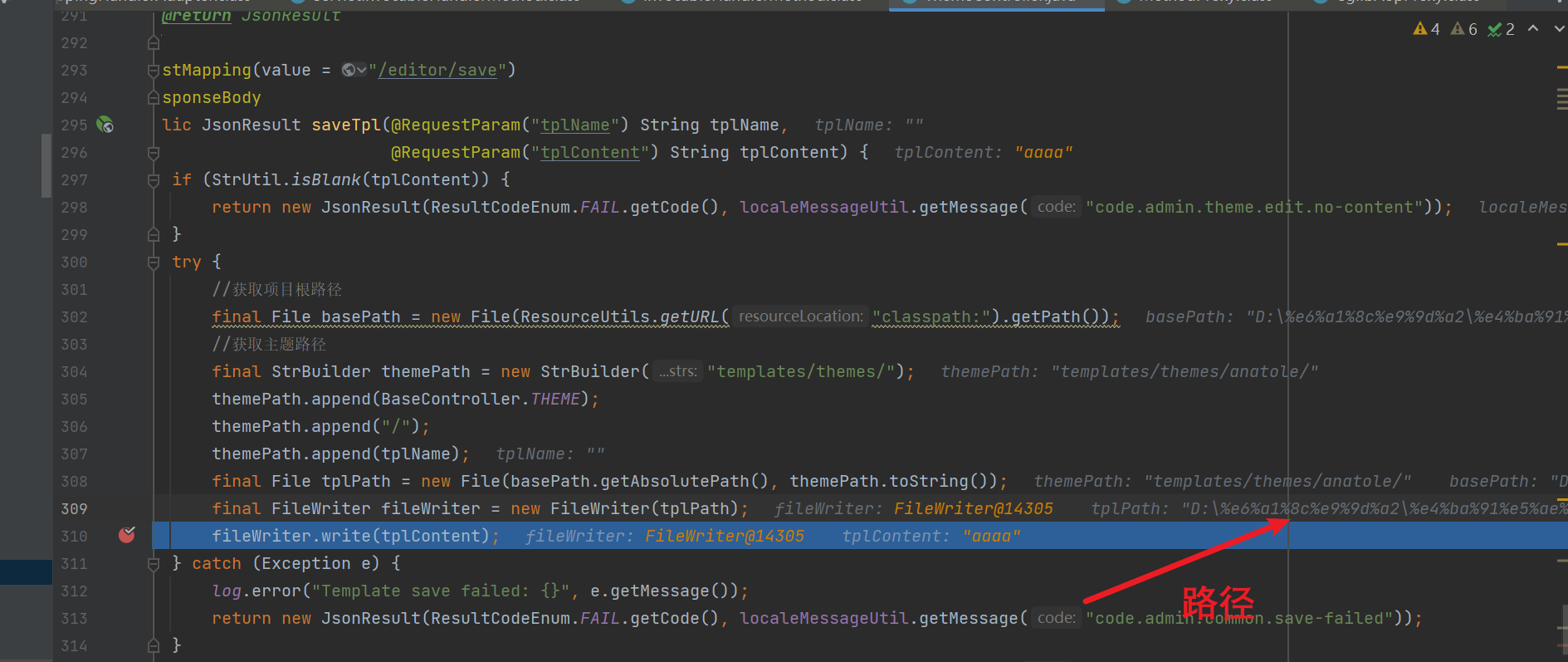
Task: Collapse the try block on line 300
Action: click(x=154, y=262)
